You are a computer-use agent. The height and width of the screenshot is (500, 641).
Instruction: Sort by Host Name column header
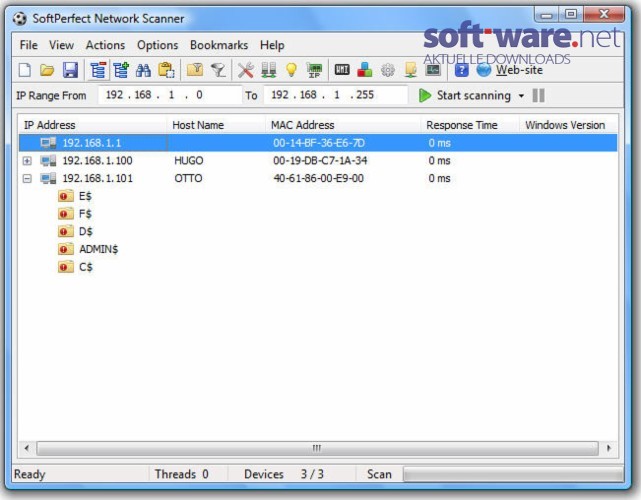click(x=216, y=125)
